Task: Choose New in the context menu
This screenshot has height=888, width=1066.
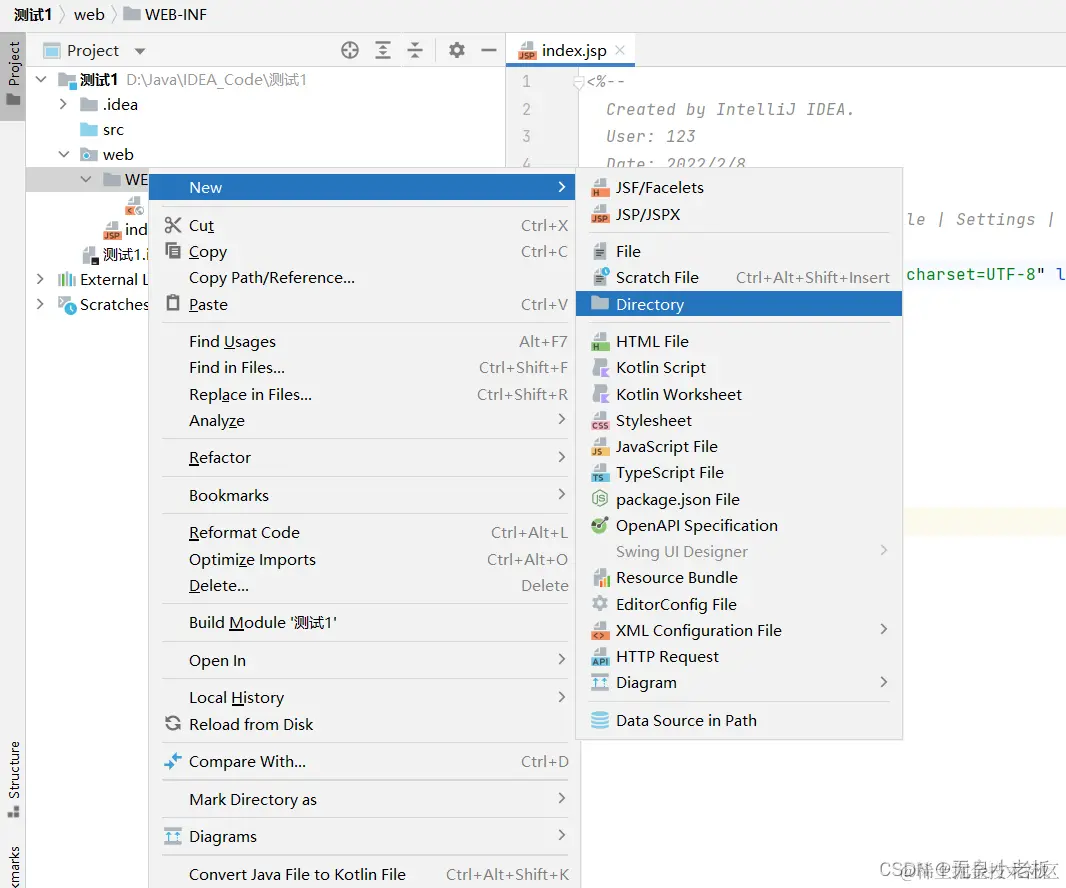Action: point(362,187)
